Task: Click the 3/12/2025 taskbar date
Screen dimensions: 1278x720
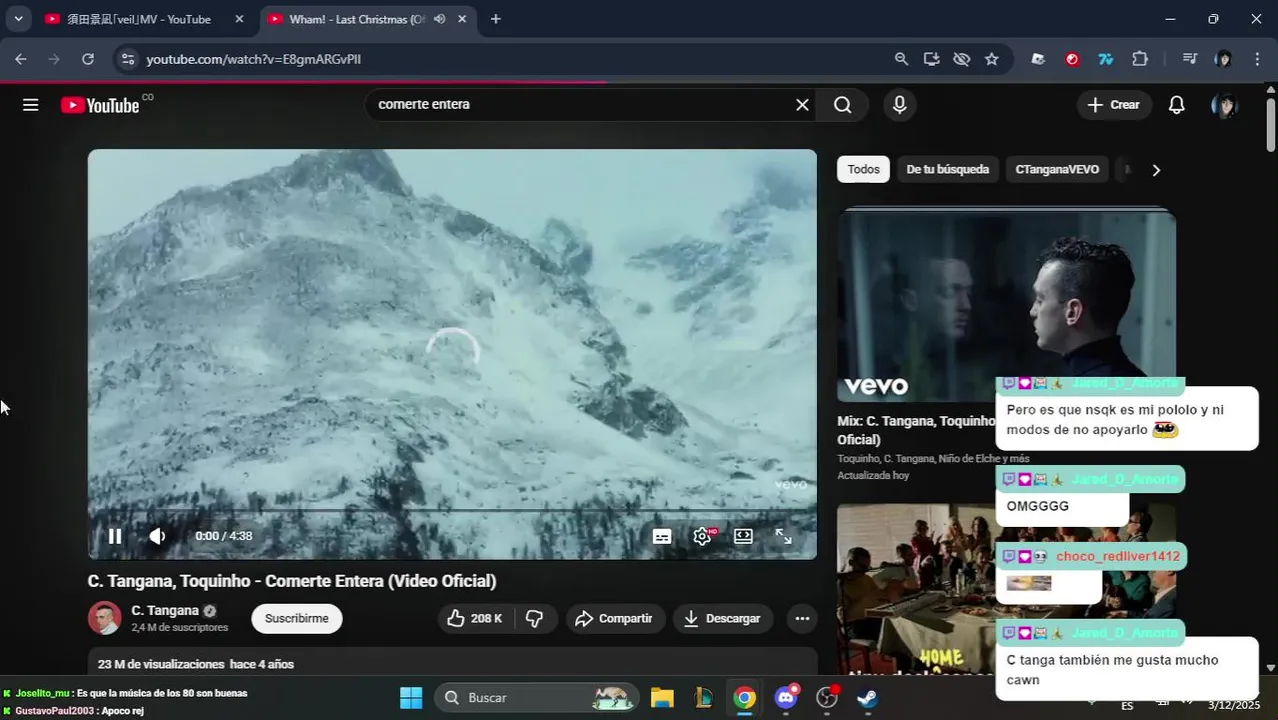Action: [x=1234, y=705]
